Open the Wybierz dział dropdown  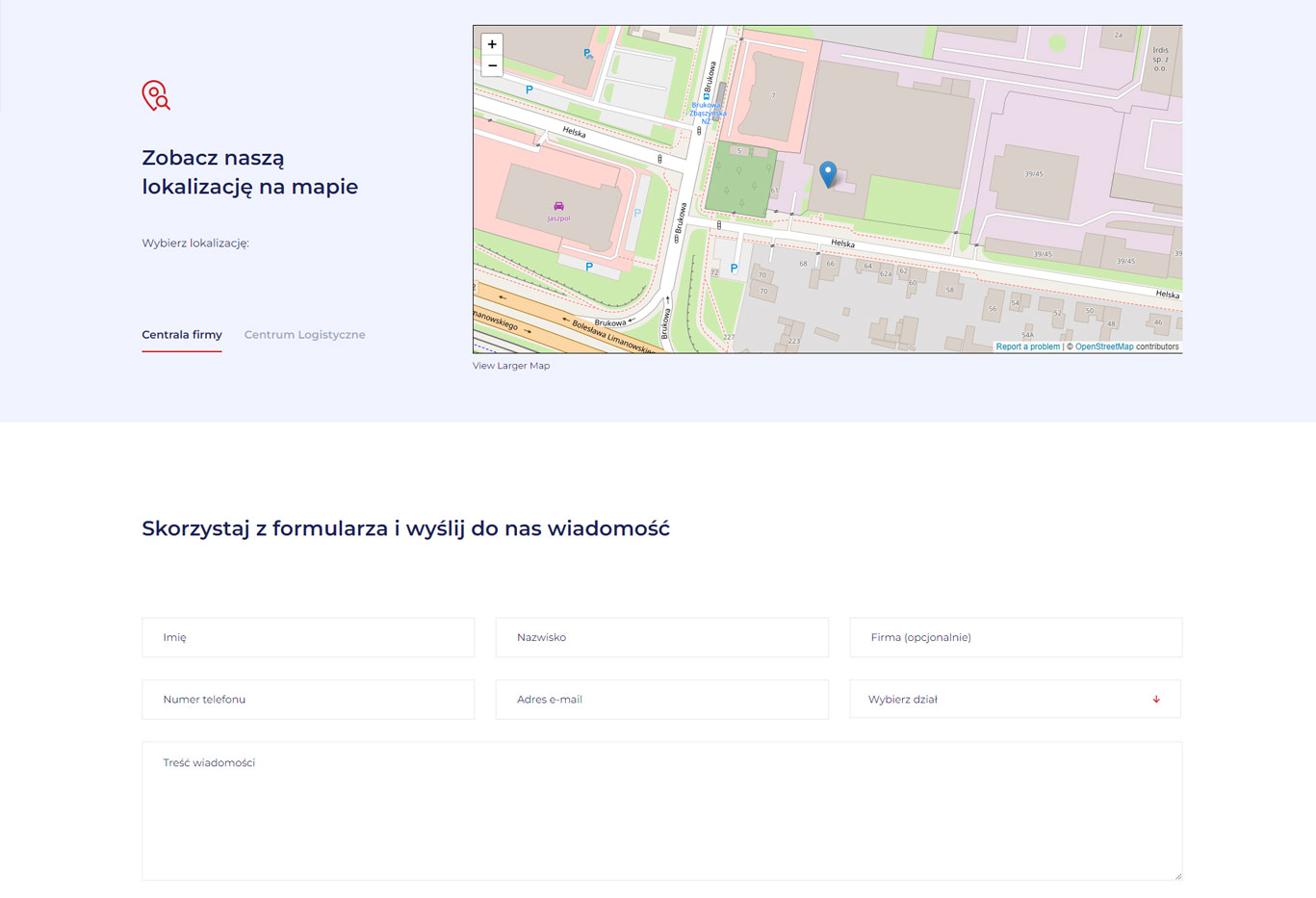pos(1015,700)
